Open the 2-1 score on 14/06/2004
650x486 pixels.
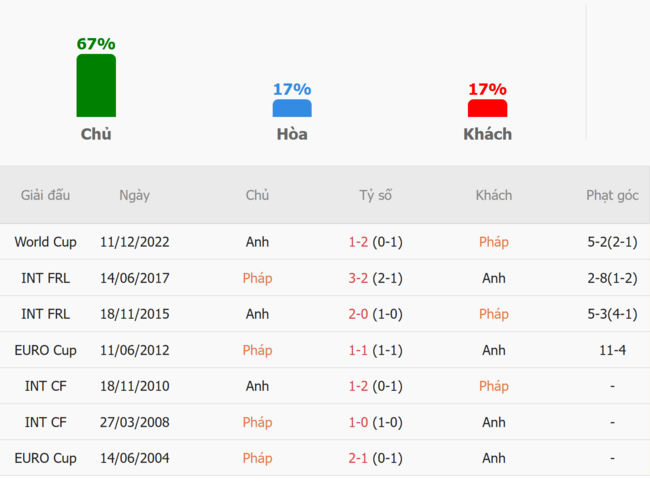point(358,458)
